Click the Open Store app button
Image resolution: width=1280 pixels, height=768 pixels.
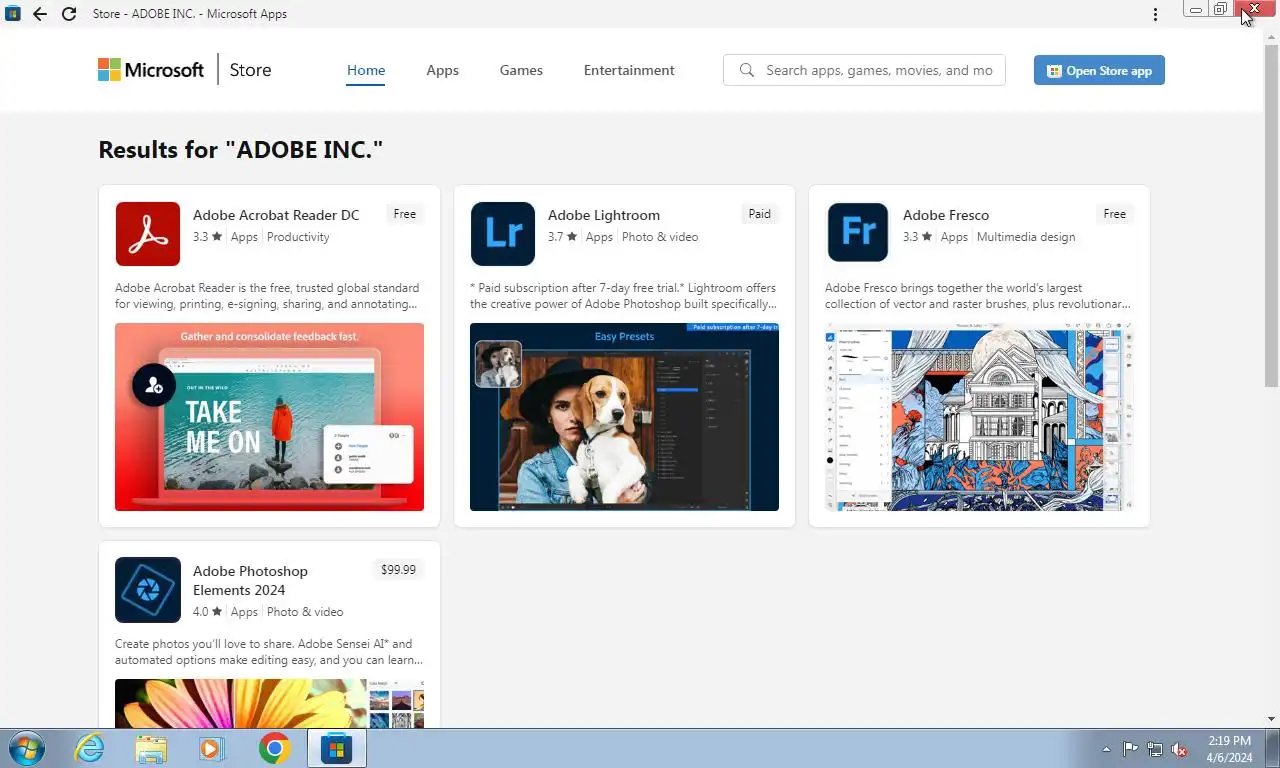(x=1099, y=70)
